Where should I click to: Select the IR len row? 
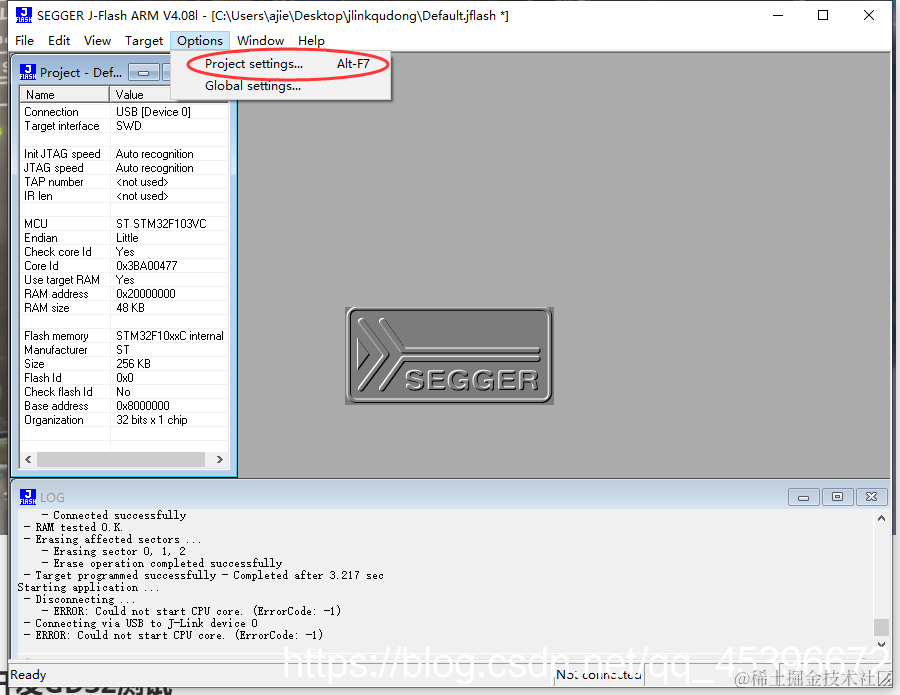coord(124,196)
